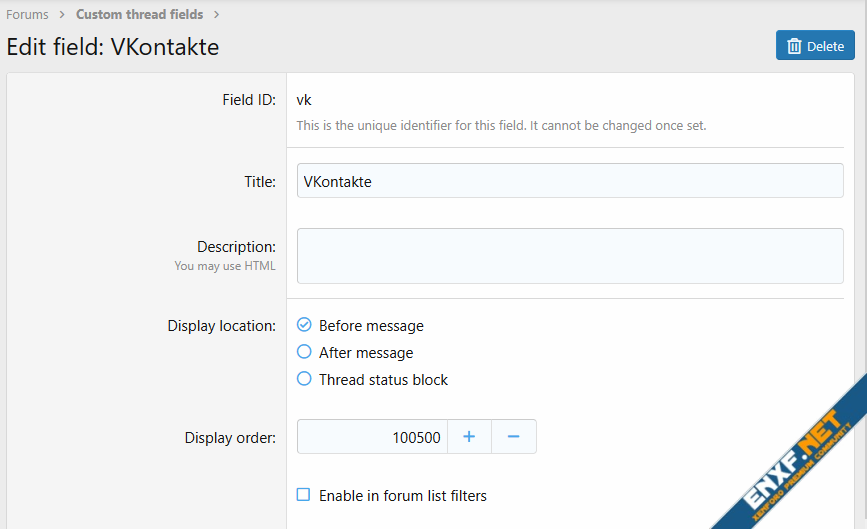Click the Description: field label
Screen dimensions: 867x529
[236, 246]
